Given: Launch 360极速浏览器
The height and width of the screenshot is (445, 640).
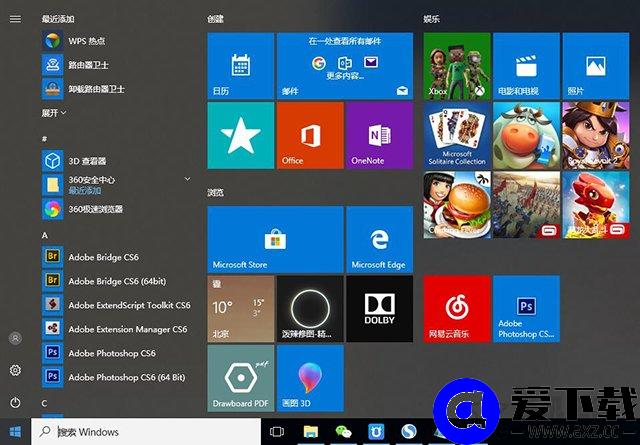Looking at the screenshot, I should tap(116, 209).
